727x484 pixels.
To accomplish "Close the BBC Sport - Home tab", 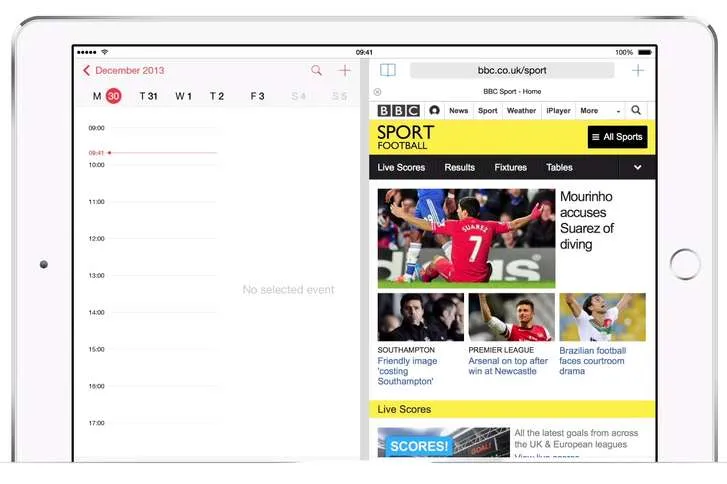I will (377, 92).
